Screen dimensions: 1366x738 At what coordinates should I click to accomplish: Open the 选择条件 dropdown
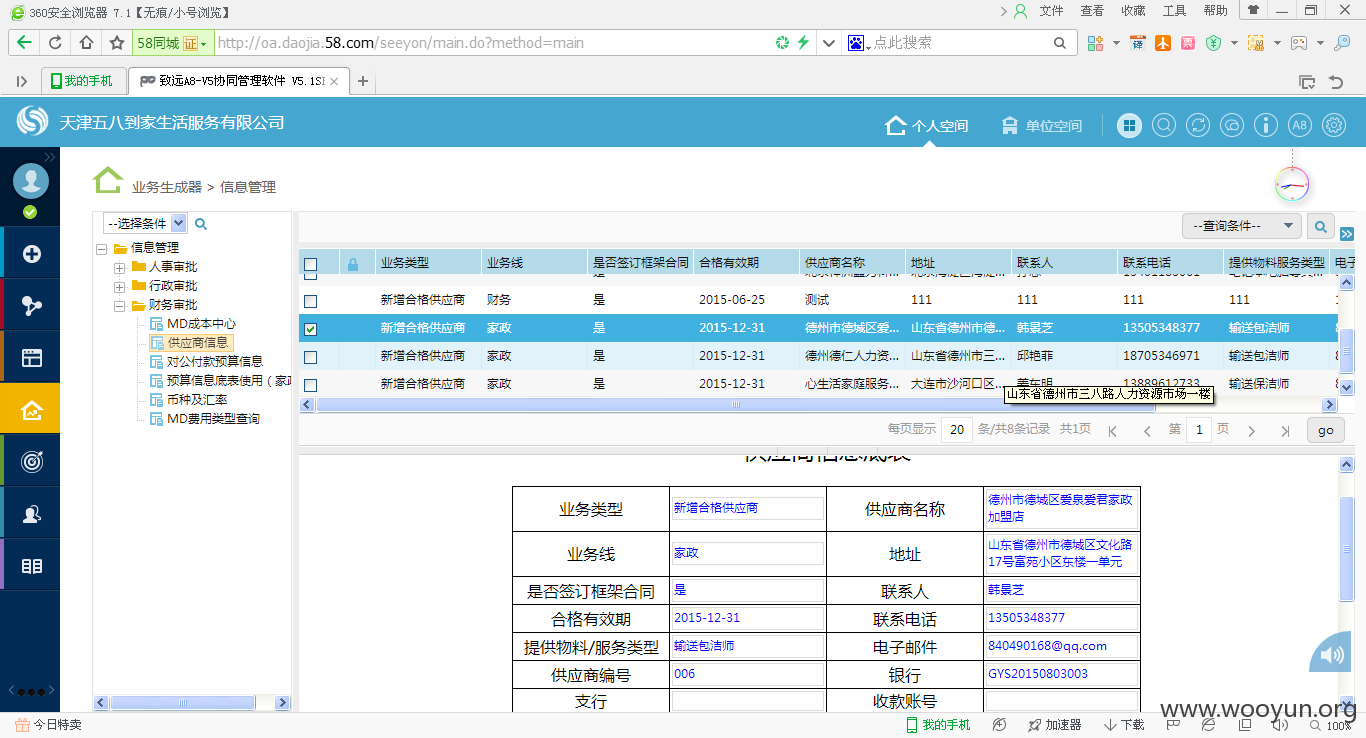[145, 223]
